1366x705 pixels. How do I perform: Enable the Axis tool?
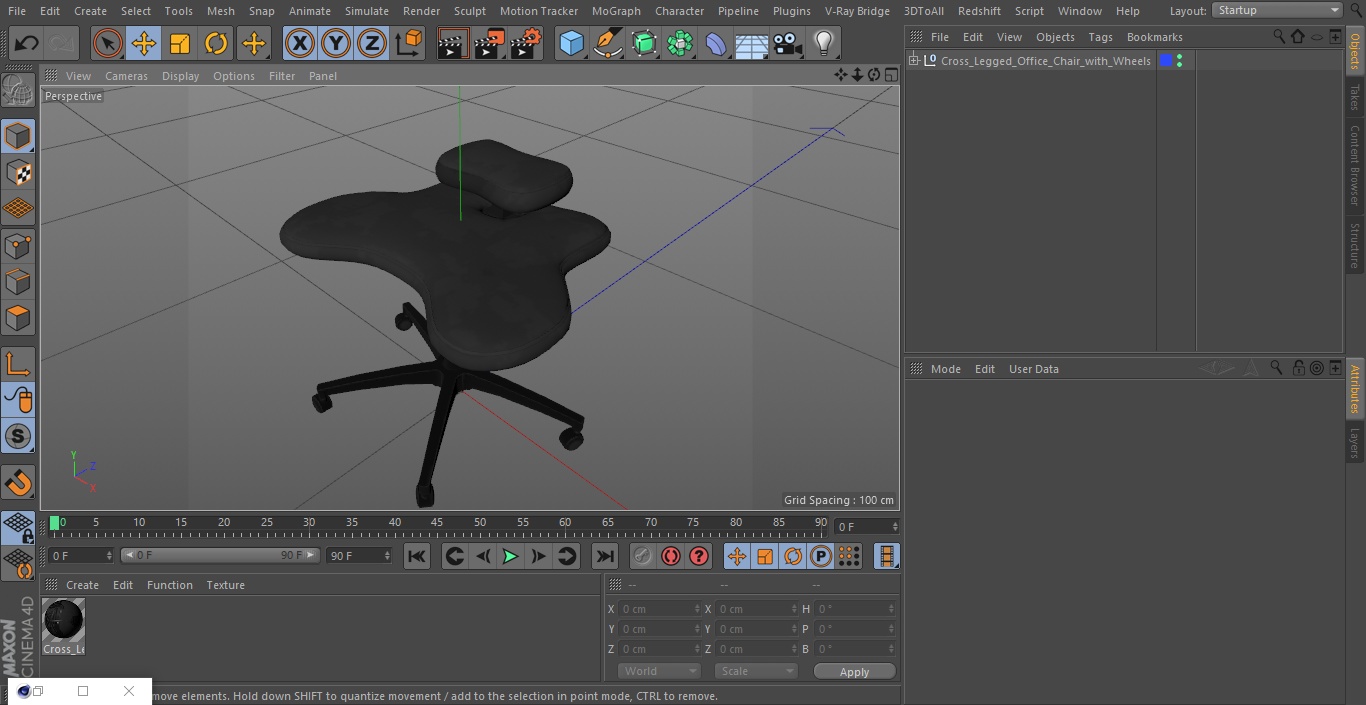coord(18,363)
